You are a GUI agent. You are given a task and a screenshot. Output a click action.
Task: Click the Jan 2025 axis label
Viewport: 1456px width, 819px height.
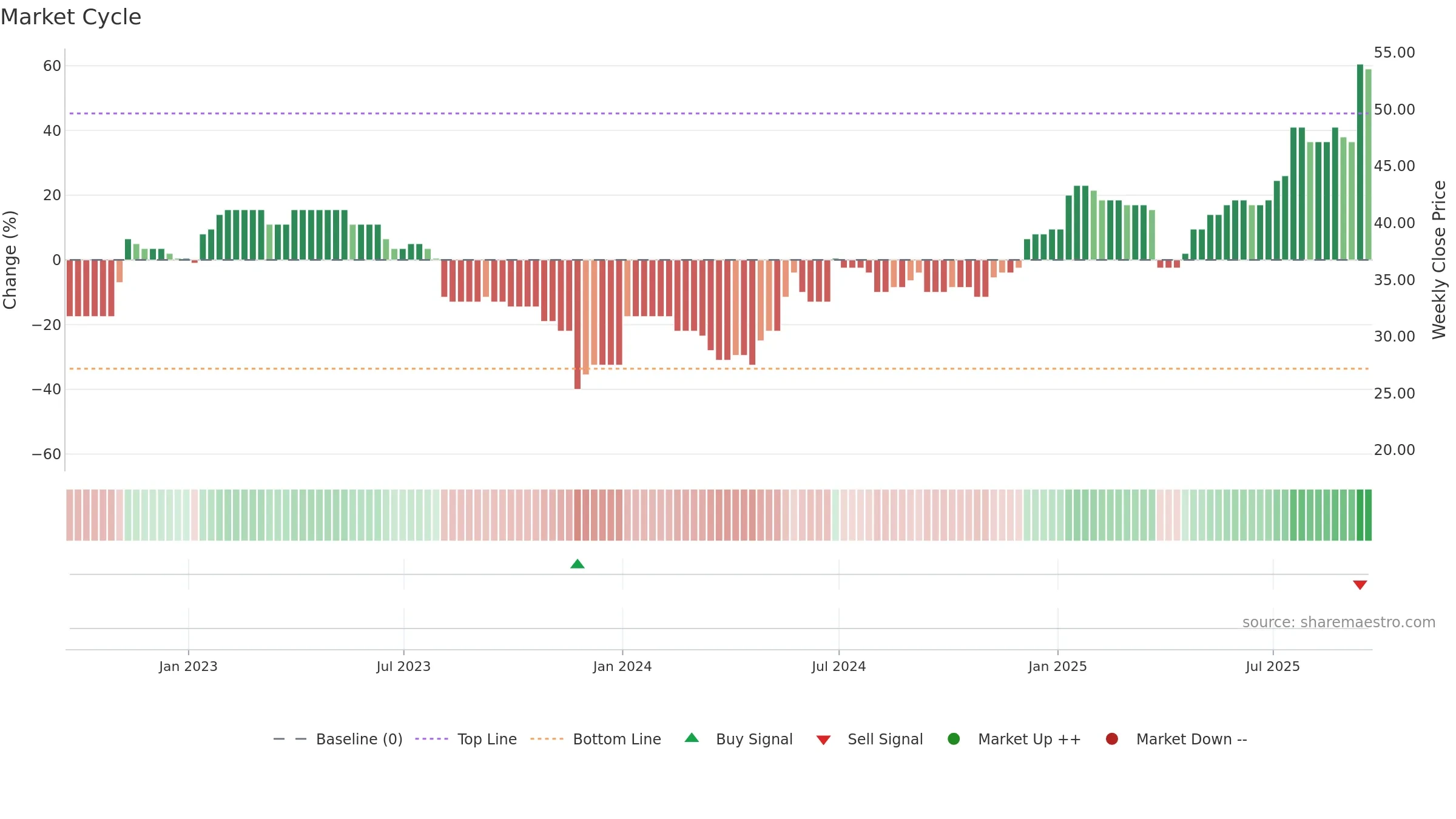click(x=1057, y=666)
